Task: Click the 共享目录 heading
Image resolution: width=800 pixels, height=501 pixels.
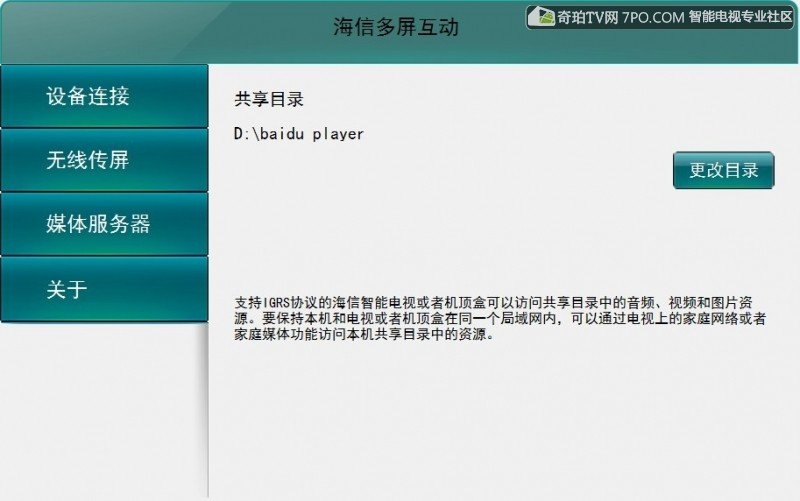Action: click(269, 99)
